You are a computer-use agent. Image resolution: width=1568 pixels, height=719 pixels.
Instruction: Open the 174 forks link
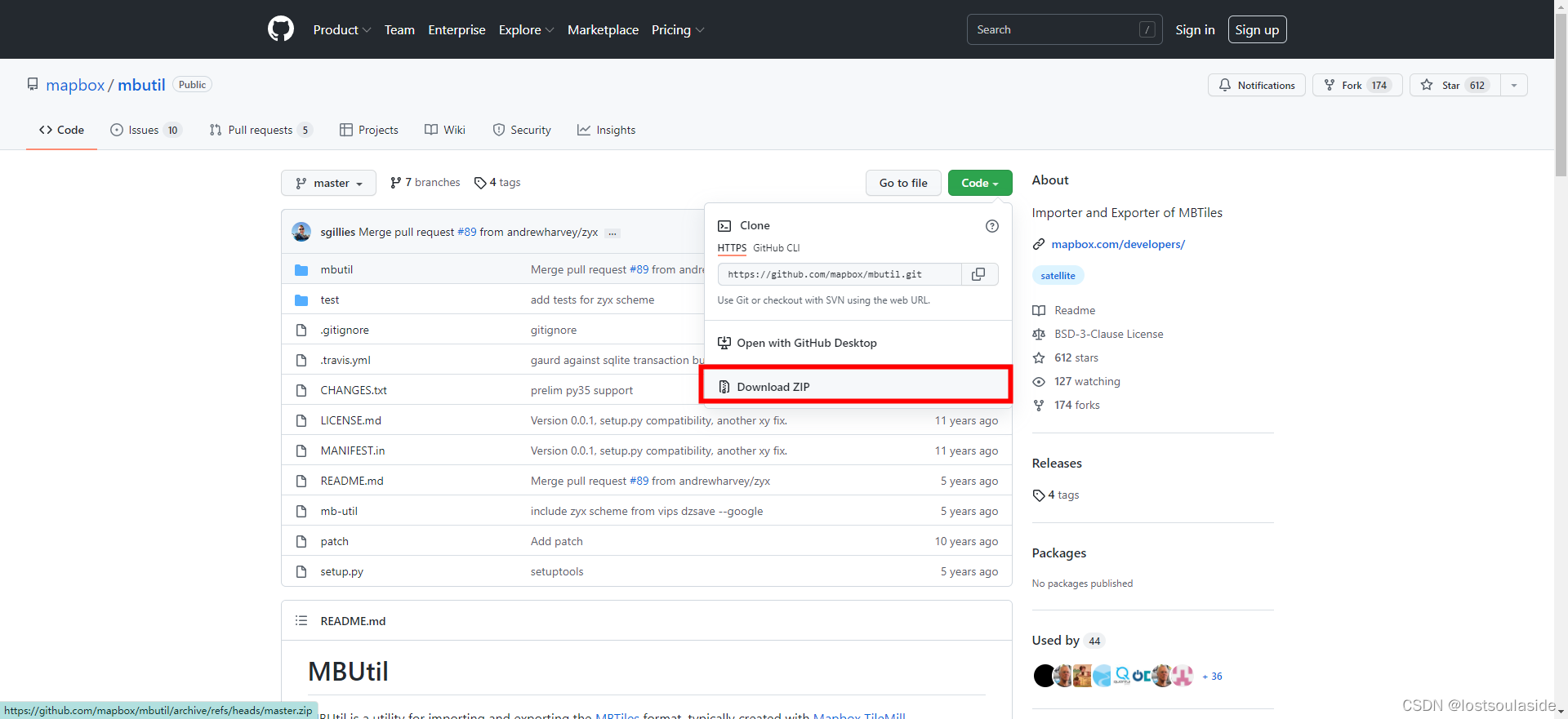pos(1076,405)
